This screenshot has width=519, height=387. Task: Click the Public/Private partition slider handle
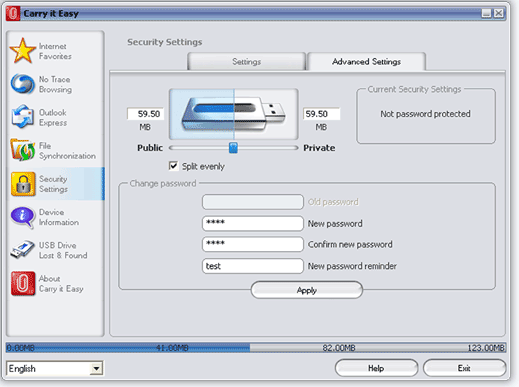click(233, 148)
